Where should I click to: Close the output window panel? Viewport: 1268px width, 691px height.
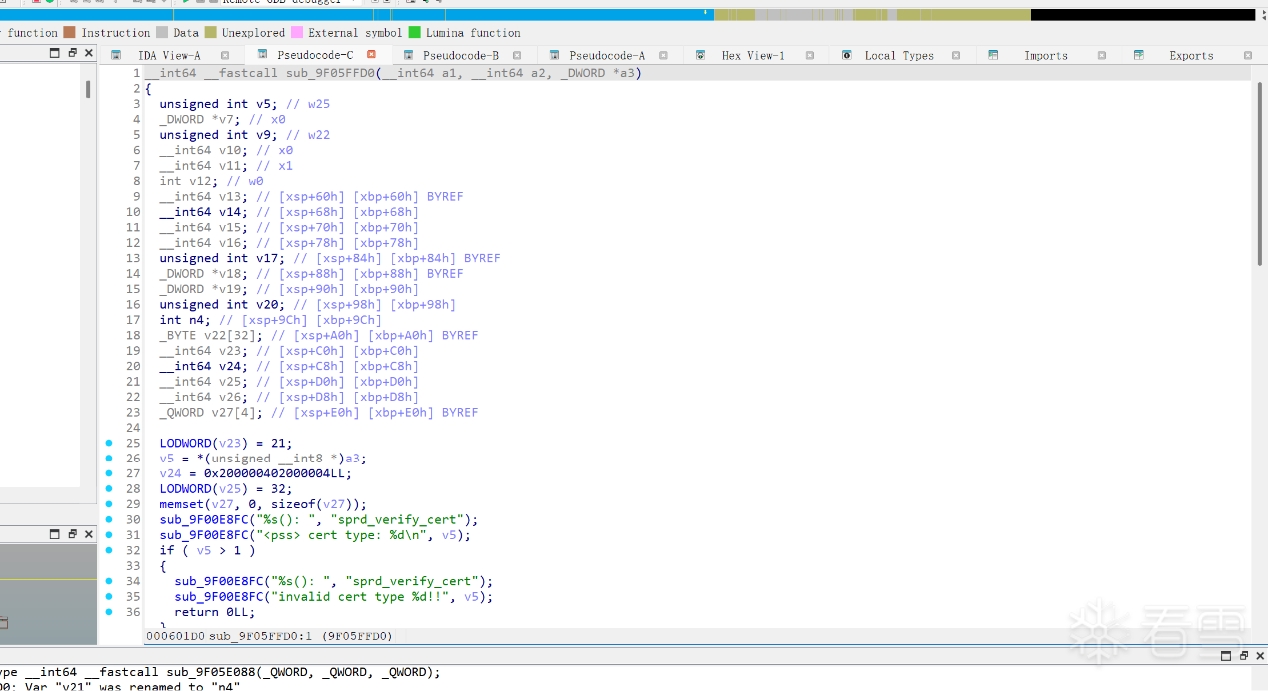[1259, 656]
